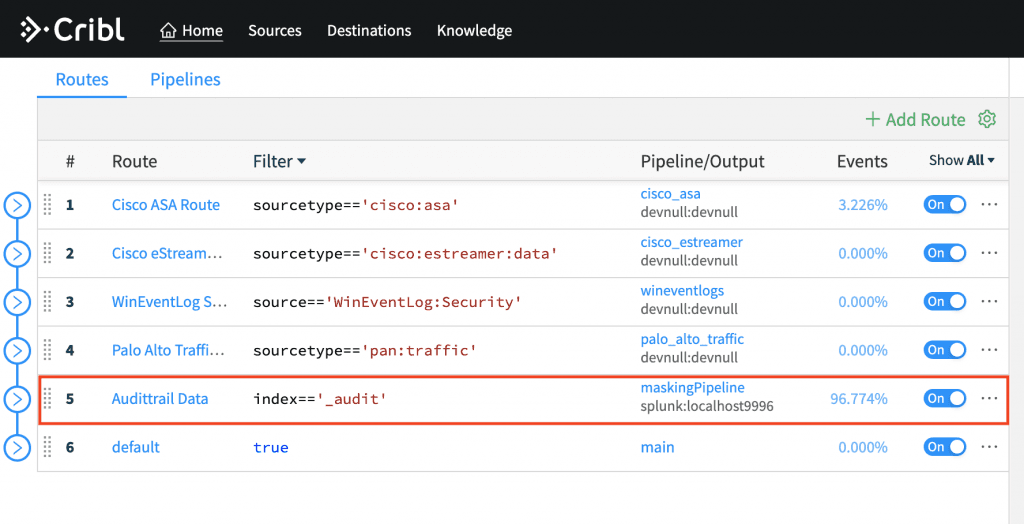Screen dimensions: 1024x524
Task: Open the maskingPipeline link
Action: (692, 388)
